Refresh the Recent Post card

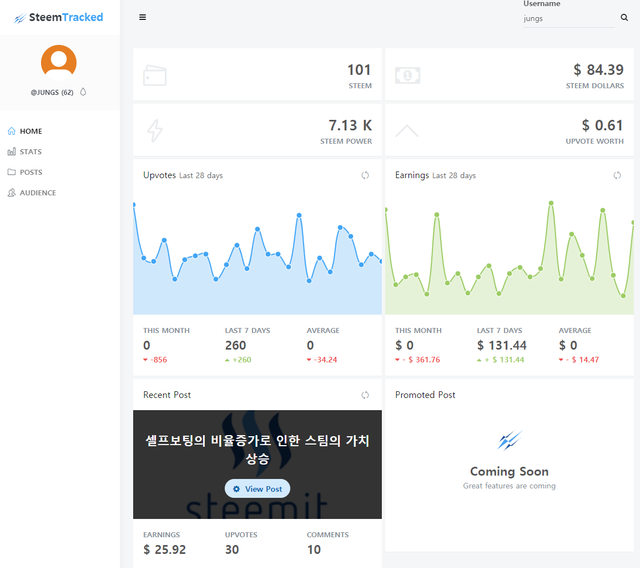point(365,395)
